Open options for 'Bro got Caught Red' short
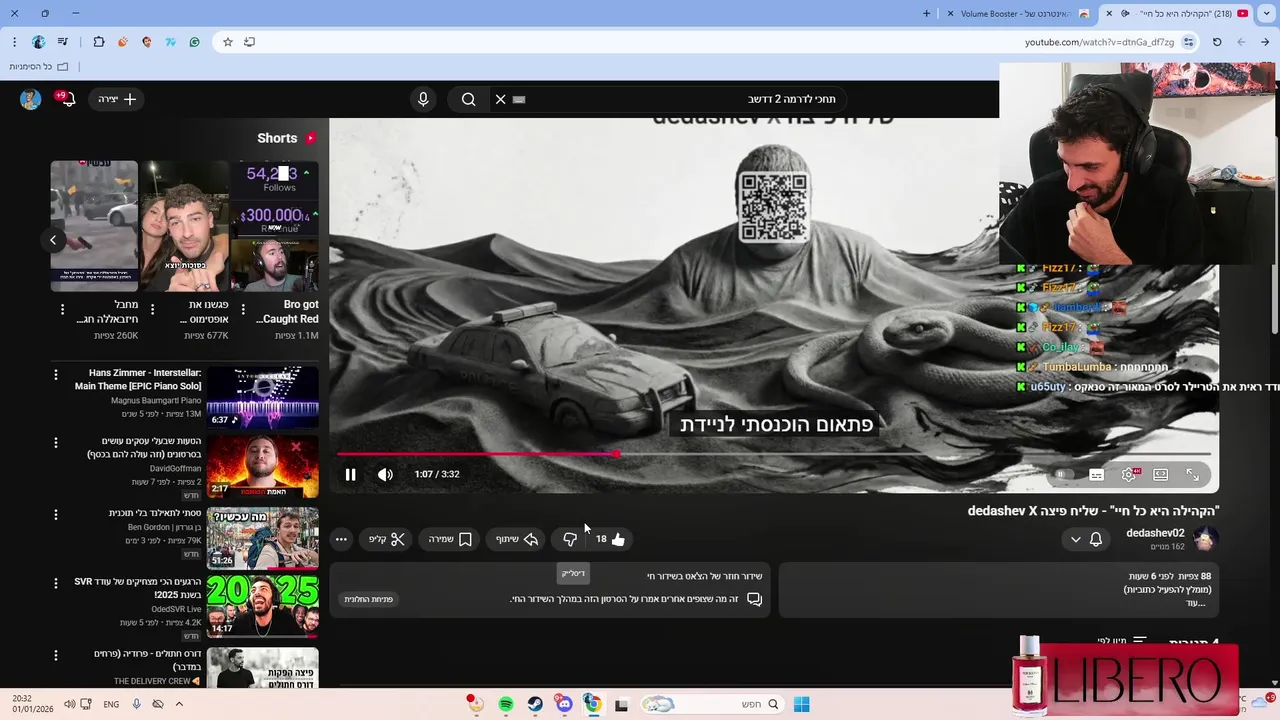The image size is (1280, 720). click(242, 310)
